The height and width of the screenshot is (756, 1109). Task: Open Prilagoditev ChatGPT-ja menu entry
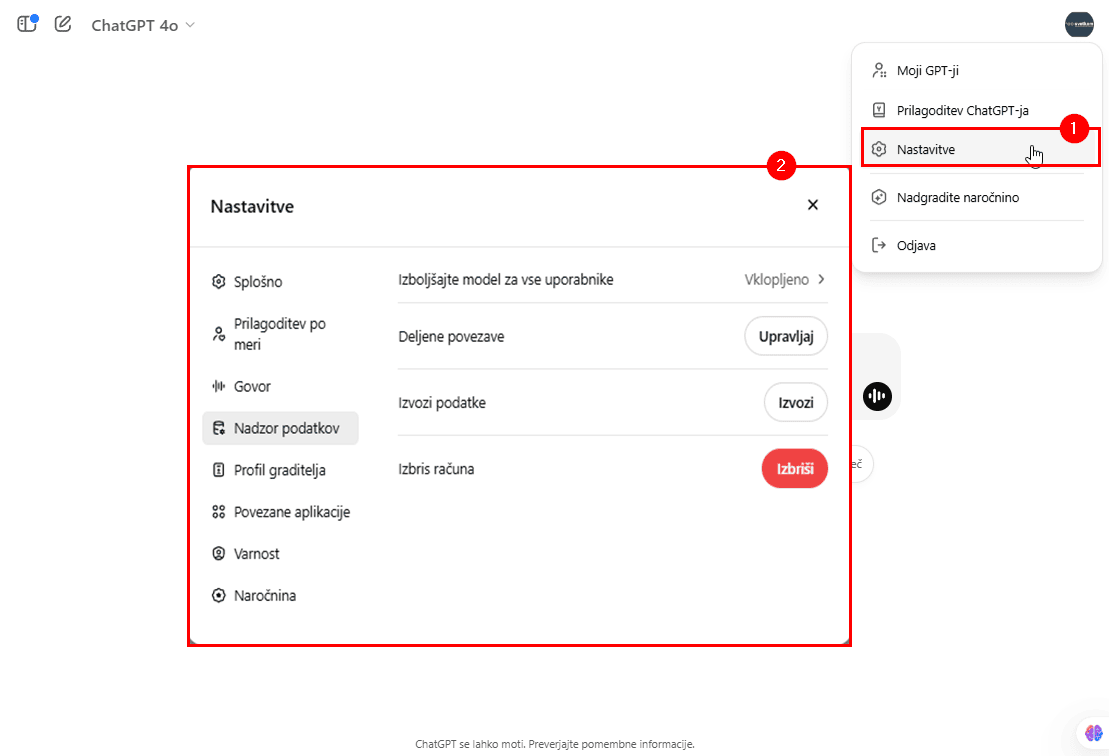pos(962,110)
